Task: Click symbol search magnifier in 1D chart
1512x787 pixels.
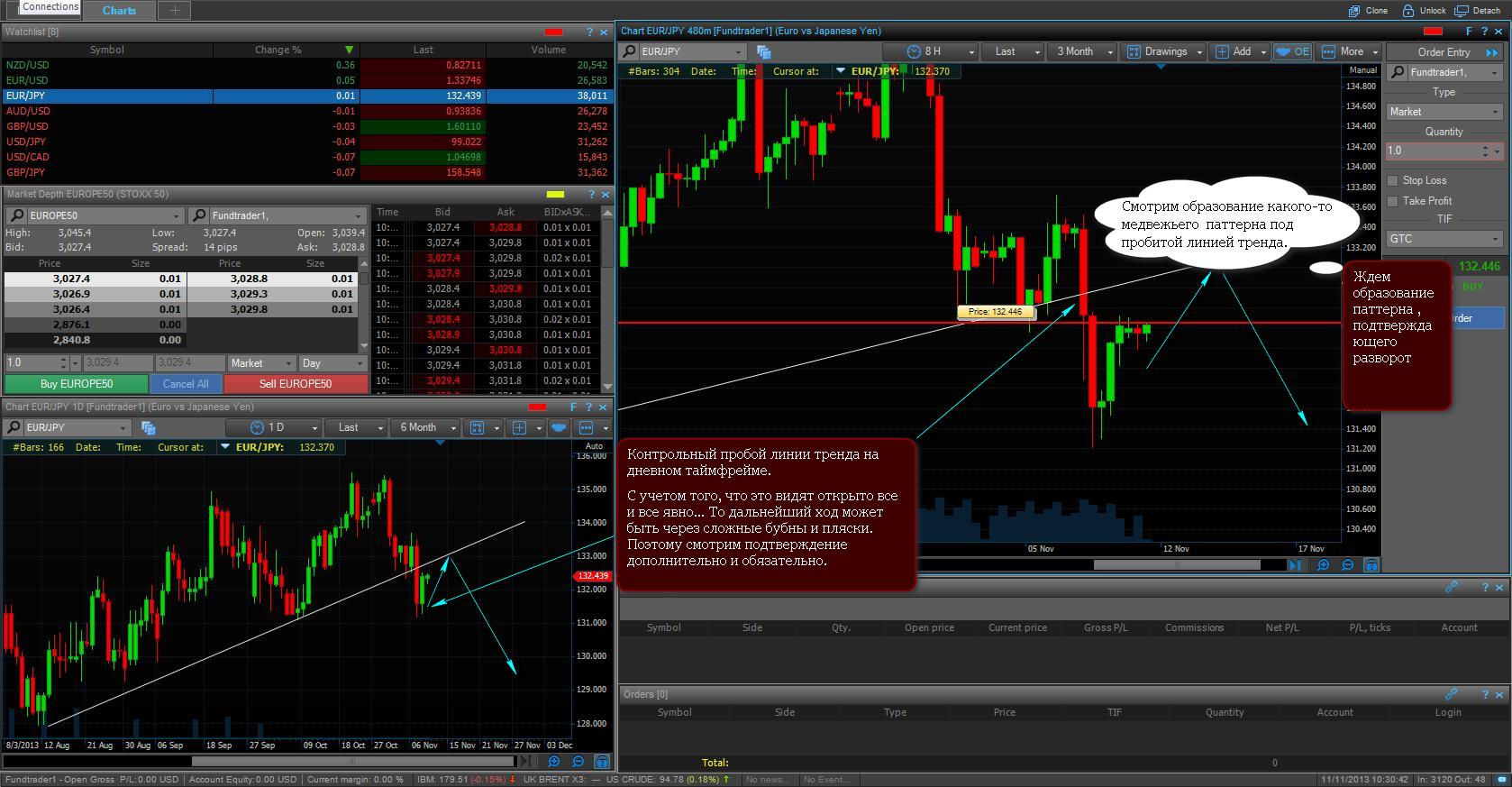Action: pos(14,427)
